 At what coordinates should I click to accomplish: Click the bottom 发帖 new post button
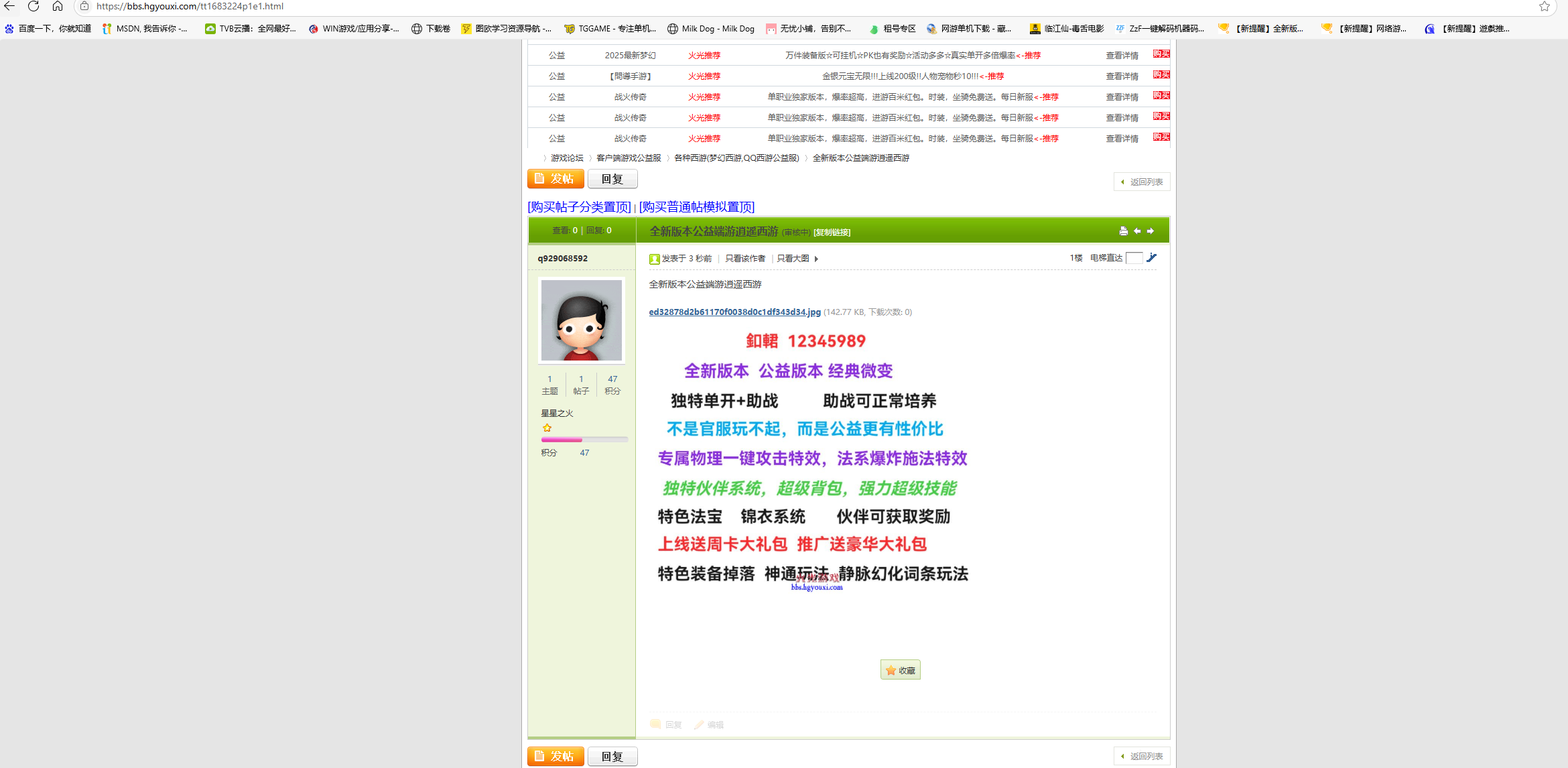(x=556, y=757)
